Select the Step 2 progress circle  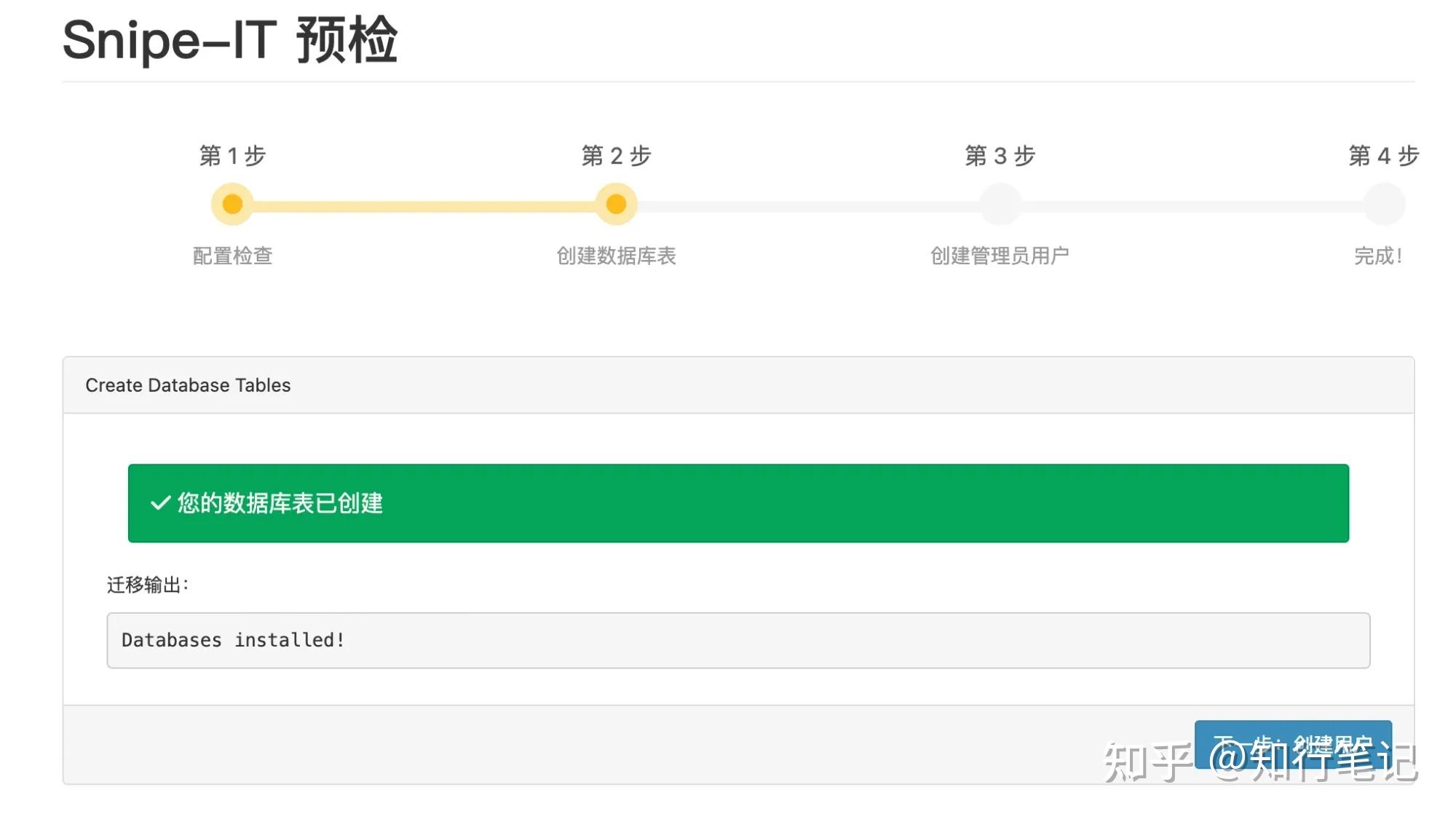point(616,205)
